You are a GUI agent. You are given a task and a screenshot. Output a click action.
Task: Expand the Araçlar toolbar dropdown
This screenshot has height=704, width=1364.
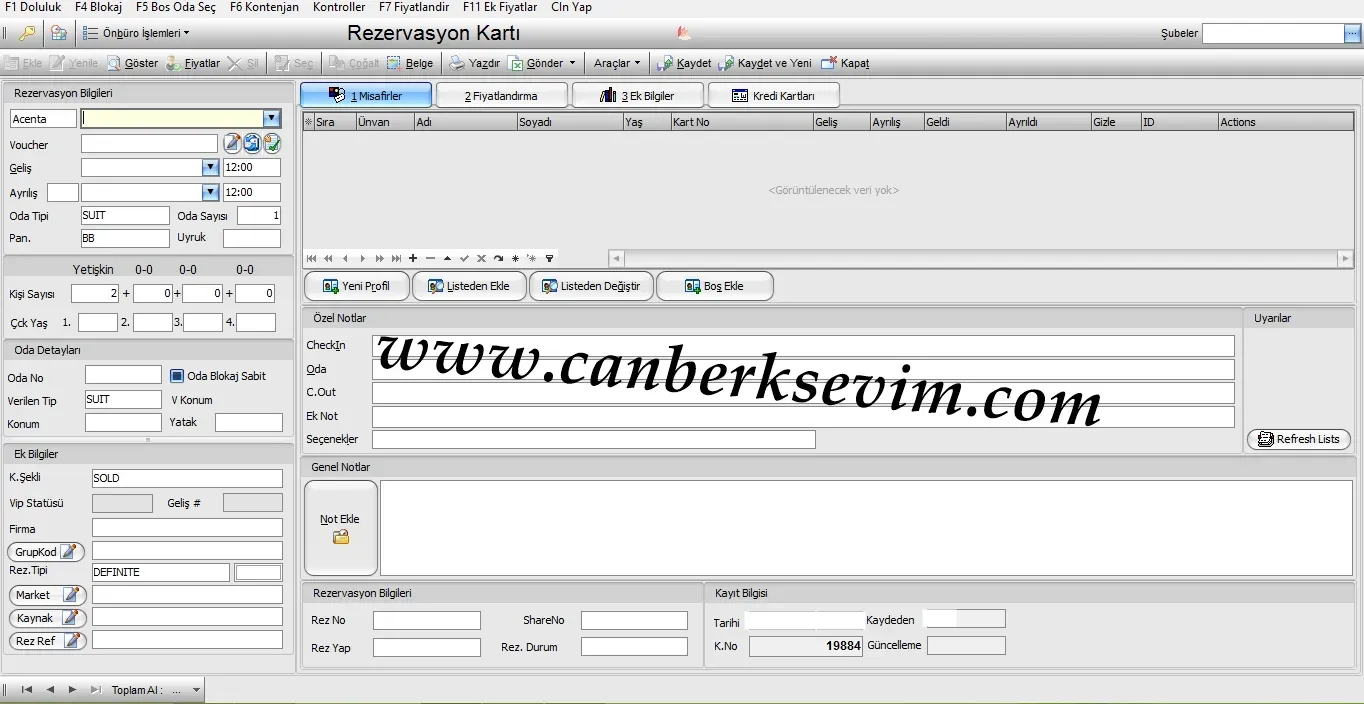[617, 63]
